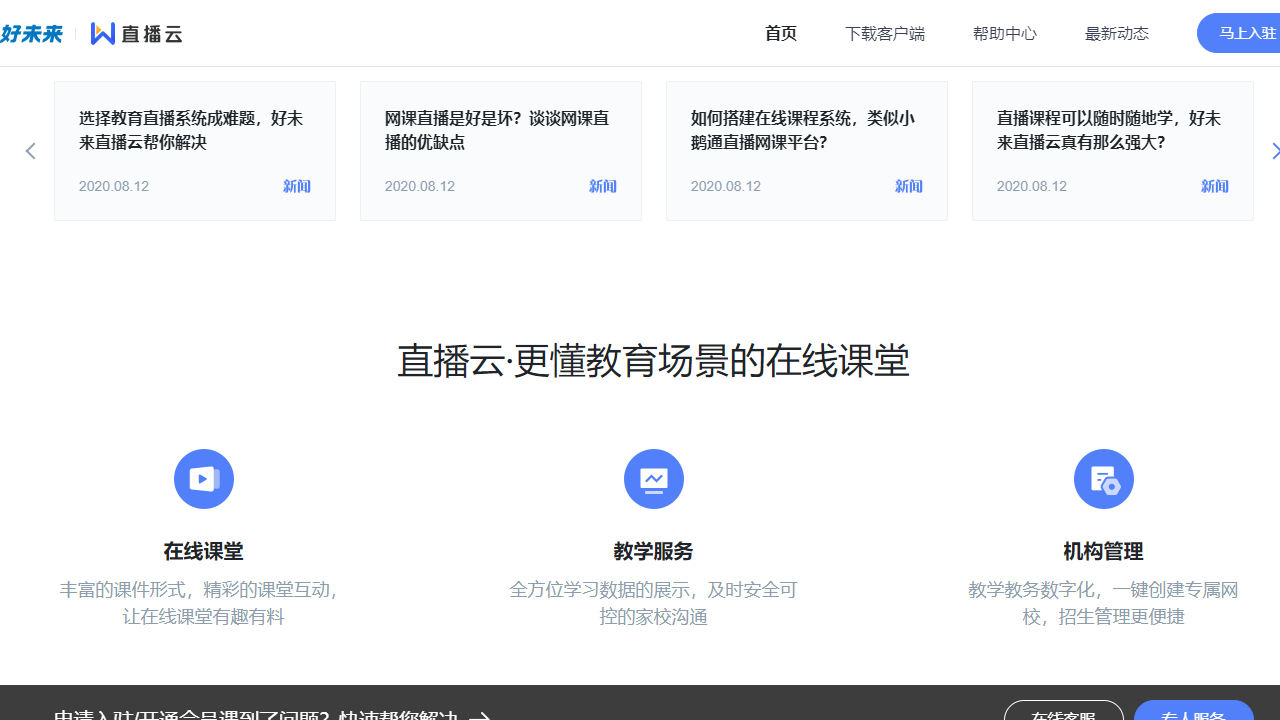Open the 如何搭建在线课程系统 news card

coord(806,150)
